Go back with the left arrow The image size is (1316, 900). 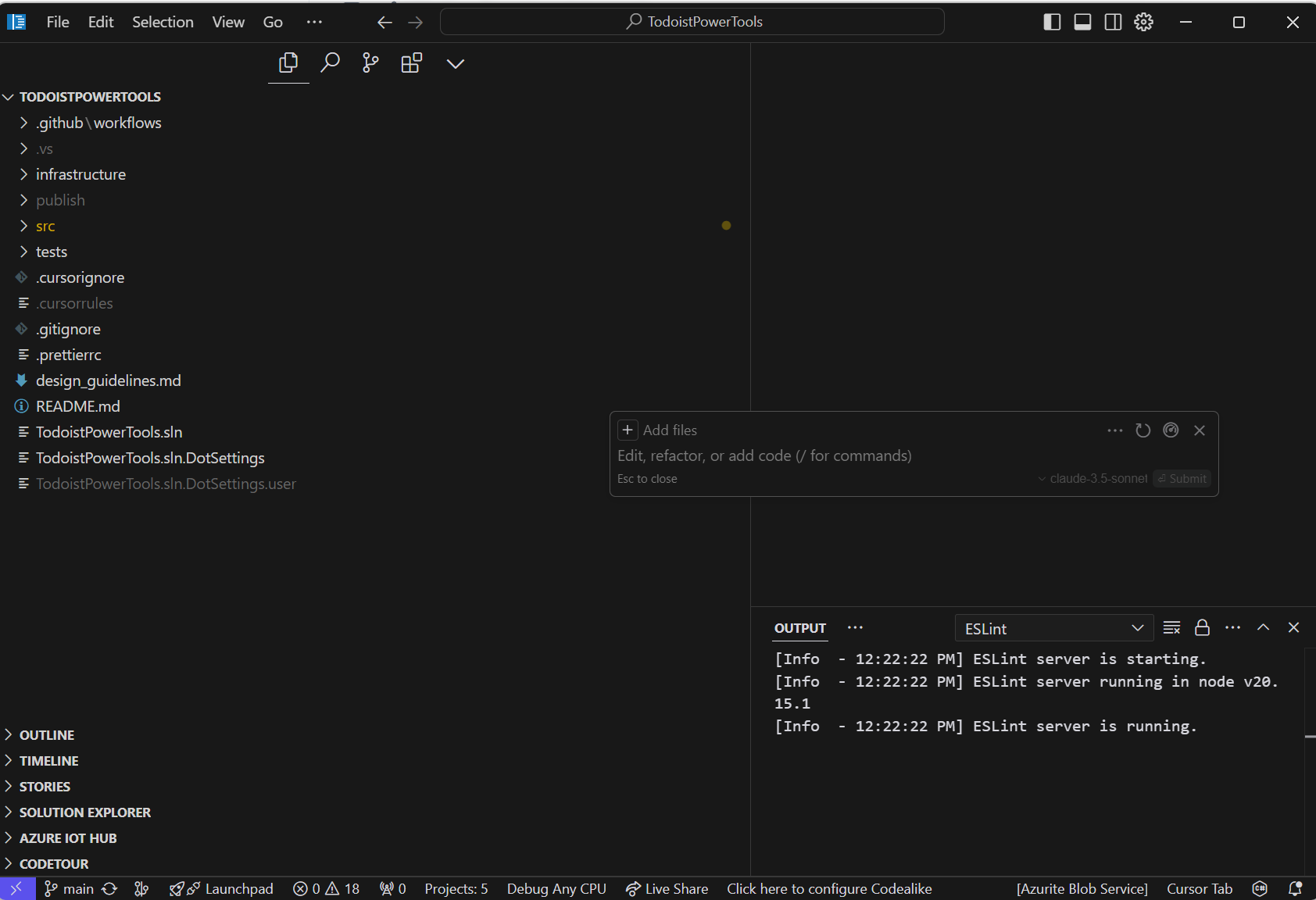pos(384,22)
